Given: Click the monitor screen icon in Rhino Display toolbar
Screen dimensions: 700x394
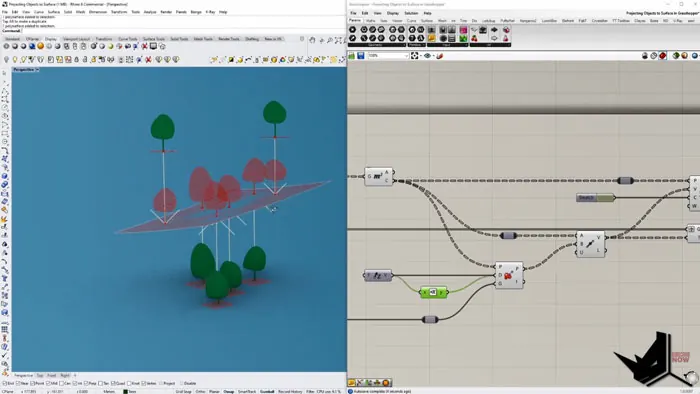Looking at the screenshot, I should (x=153, y=46).
